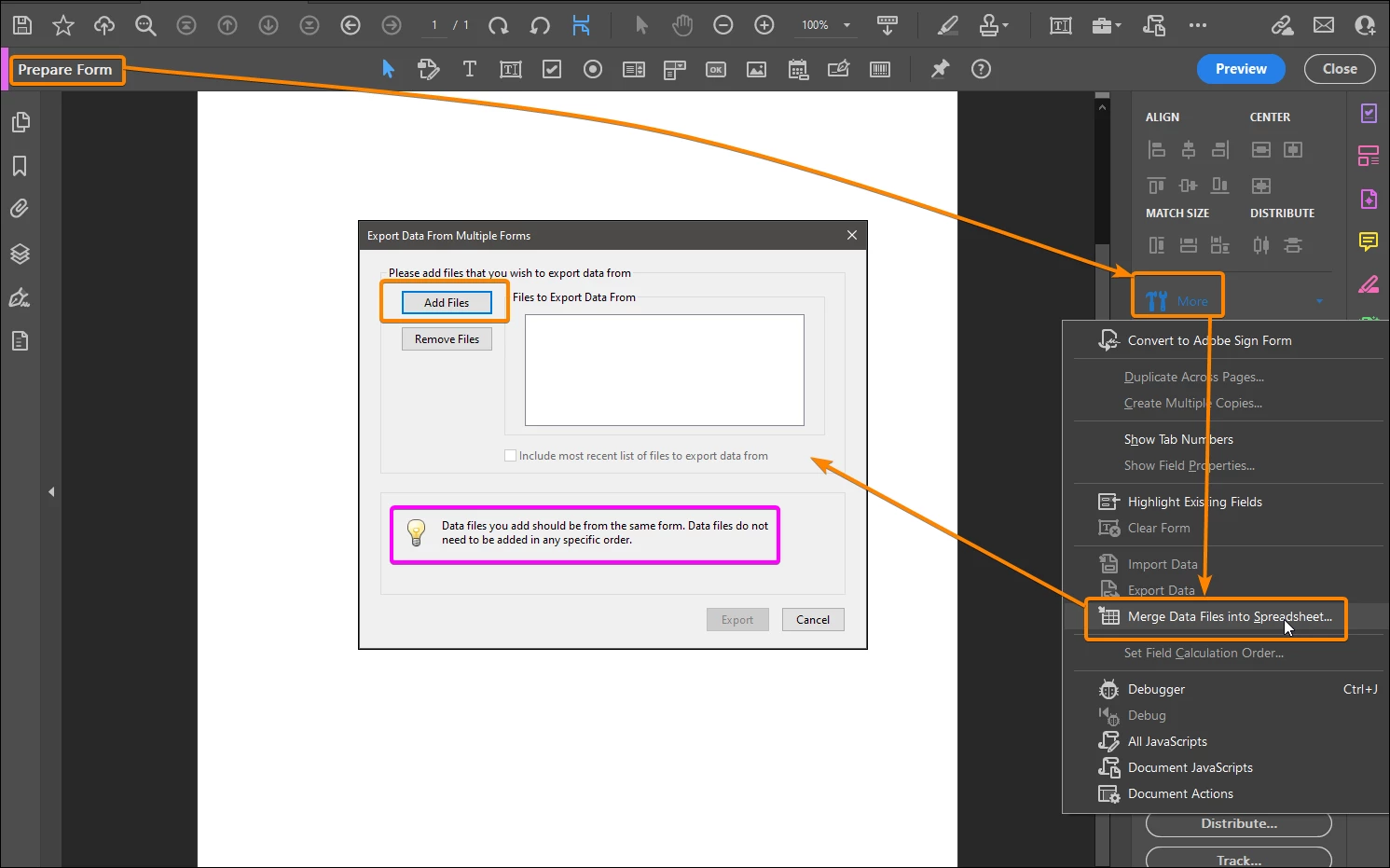Rotate page clockwise icon

point(499,25)
